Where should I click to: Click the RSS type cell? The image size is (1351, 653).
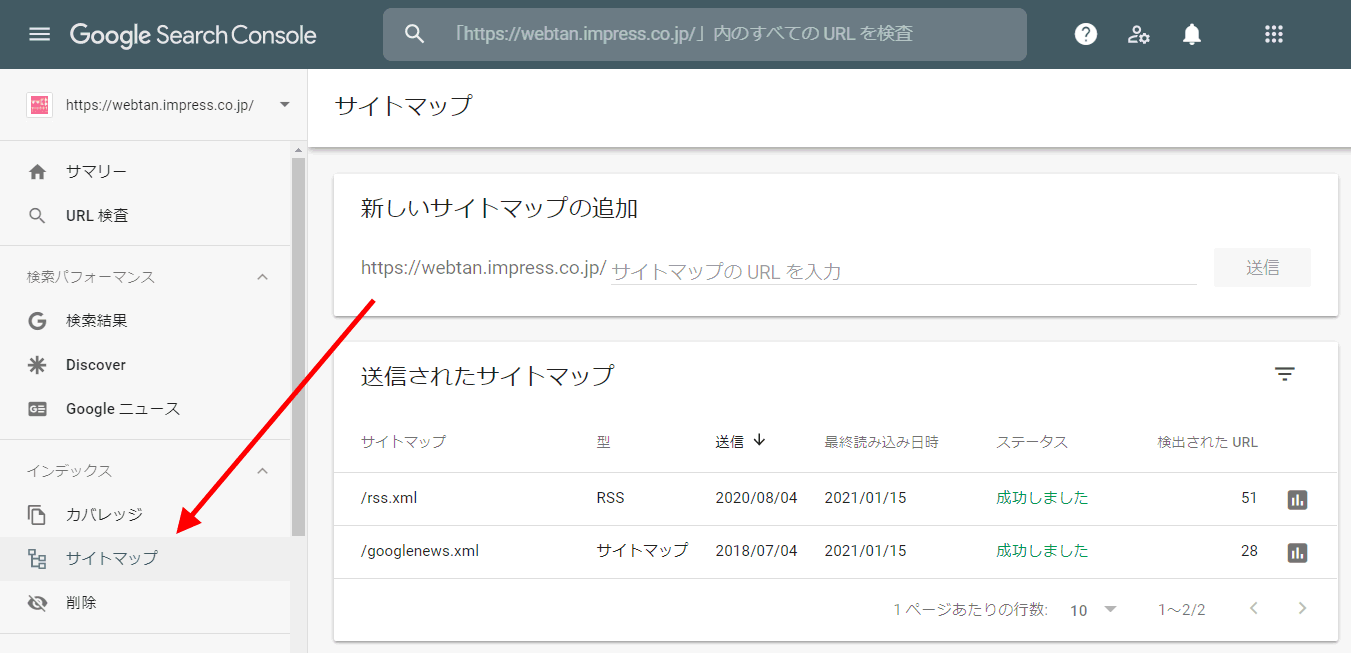pyautogui.click(x=610, y=498)
